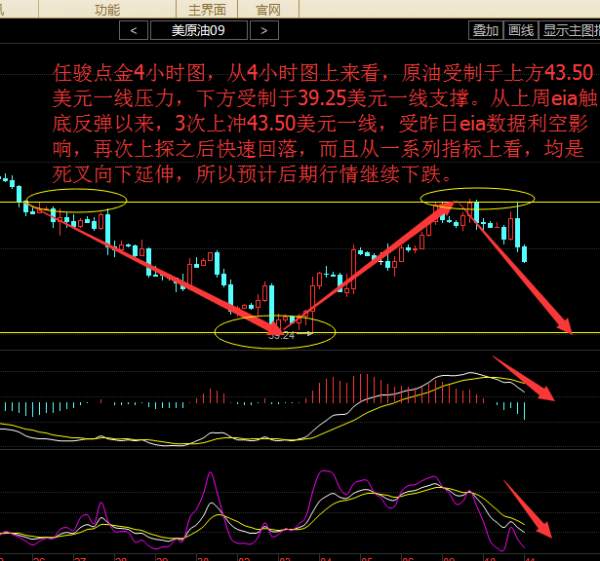
Task: Click the 39.24 low price label
Action: 282,336
